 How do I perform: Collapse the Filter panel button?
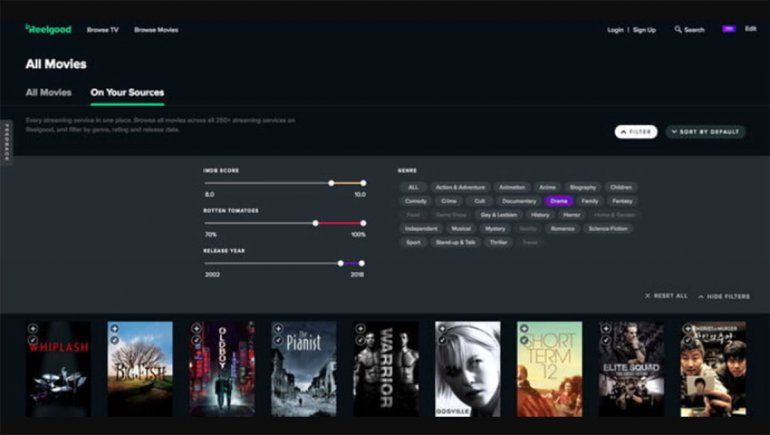(x=636, y=131)
